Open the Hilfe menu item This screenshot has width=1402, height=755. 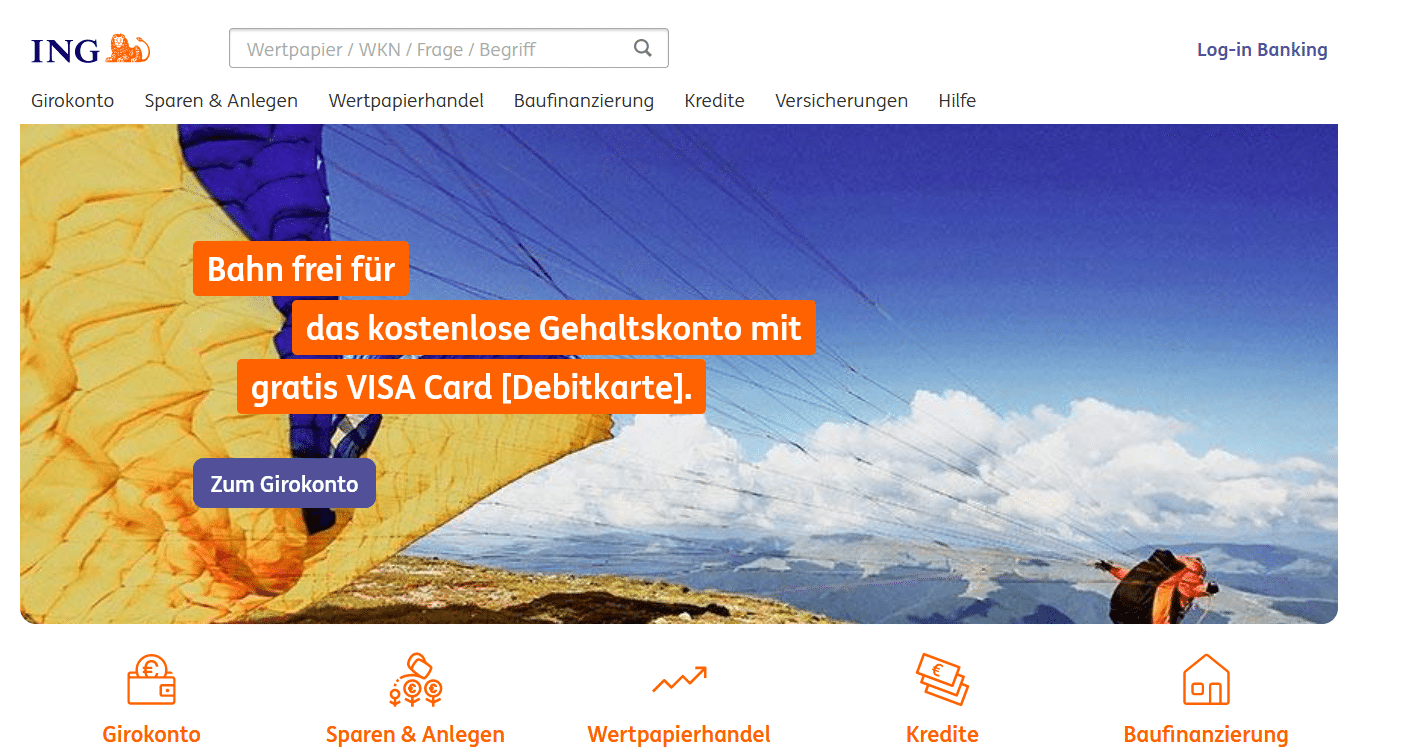coord(957,101)
